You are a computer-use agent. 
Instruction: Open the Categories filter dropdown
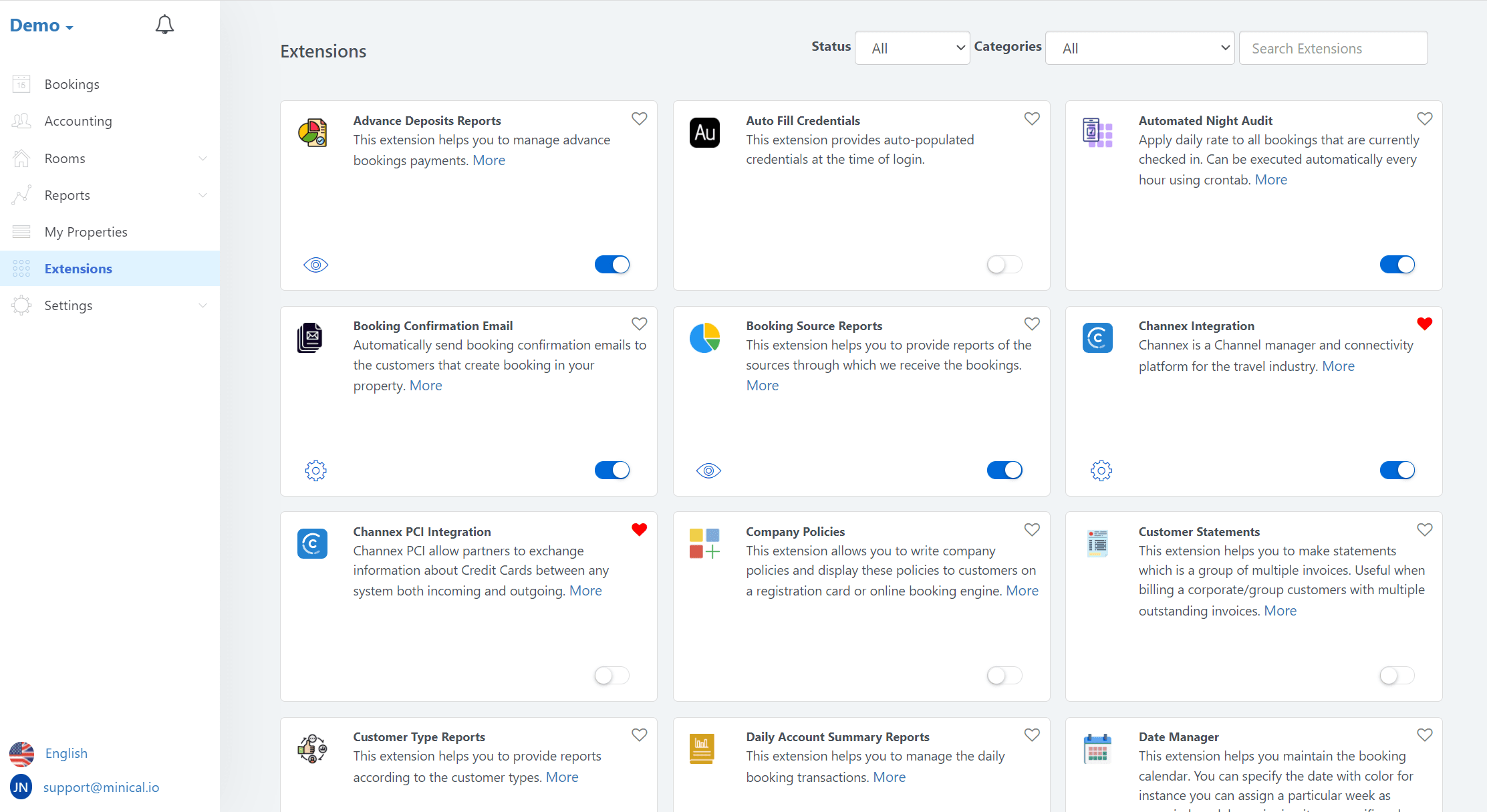1139,47
